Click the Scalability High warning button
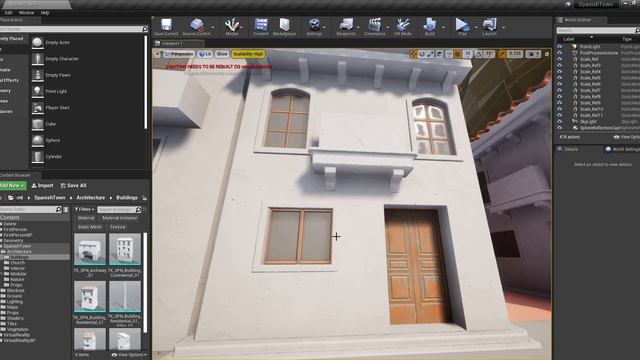The height and width of the screenshot is (360, 640). pos(248,54)
